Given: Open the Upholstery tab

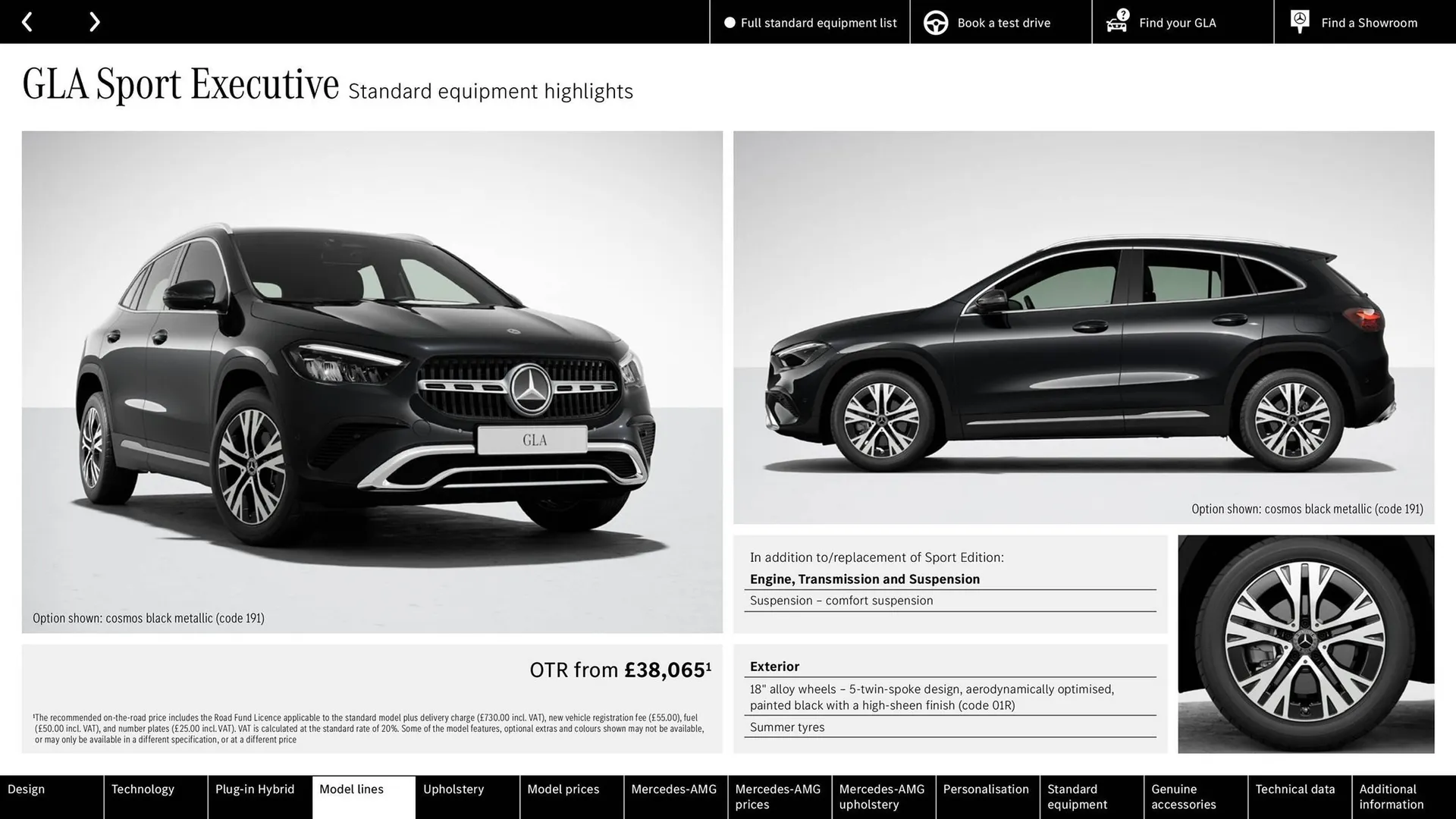Looking at the screenshot, I should click(x=453, y=789).
